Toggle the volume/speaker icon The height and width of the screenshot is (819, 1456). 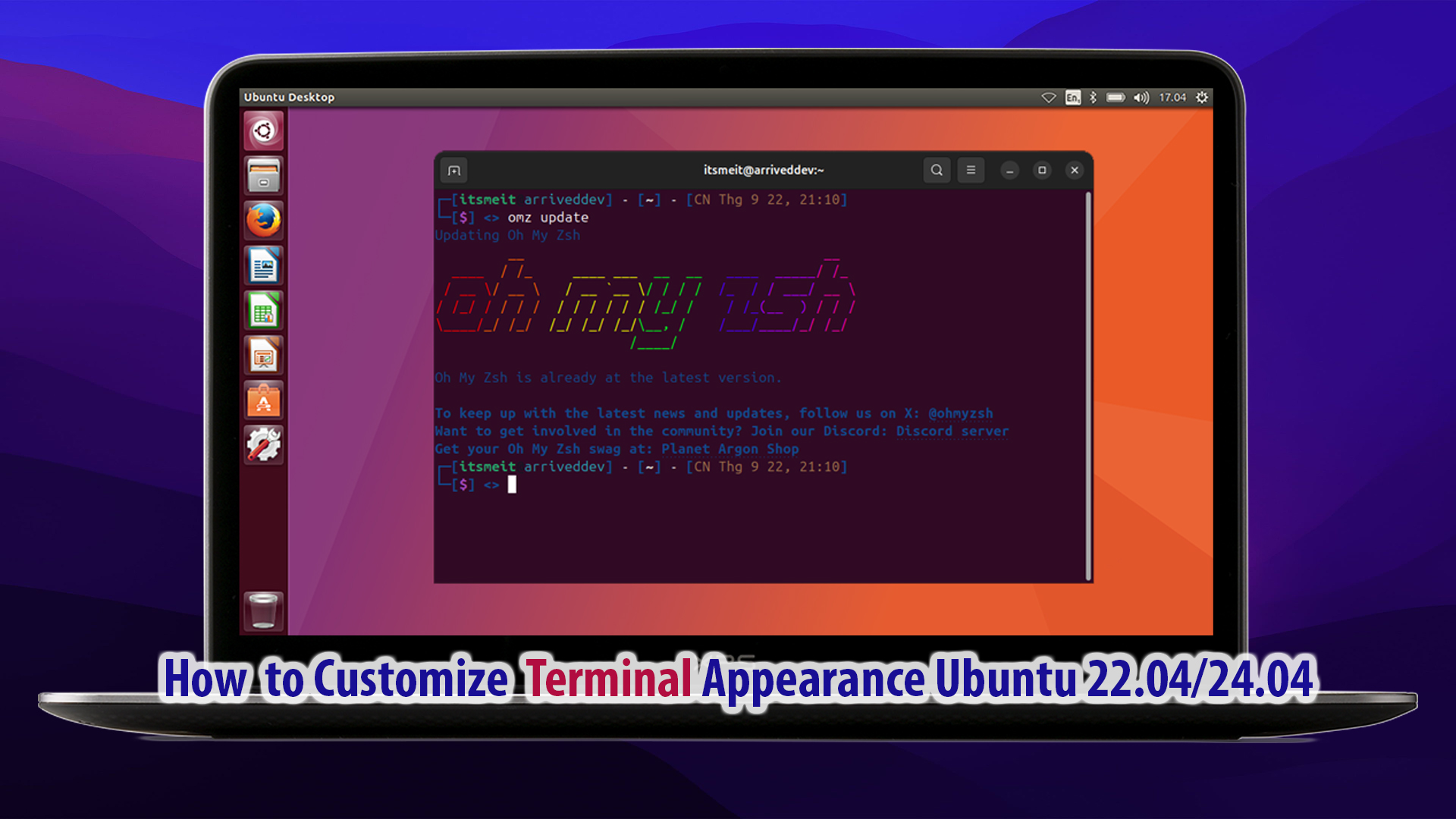pyautogui.click(x=1142, y=97)
